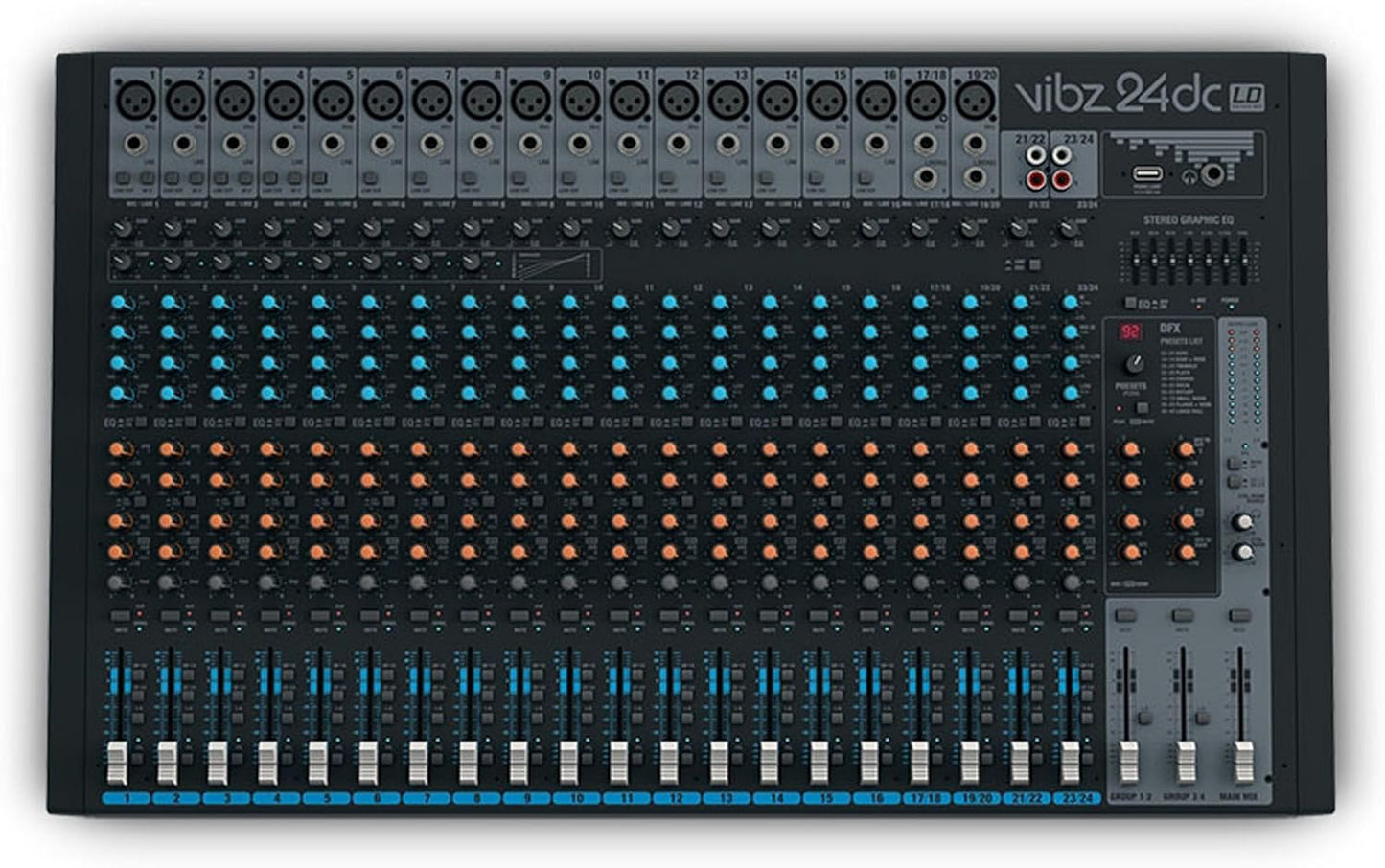Mute channel 15
This screenshot has width=1385, height=868.
pos(819,616)
